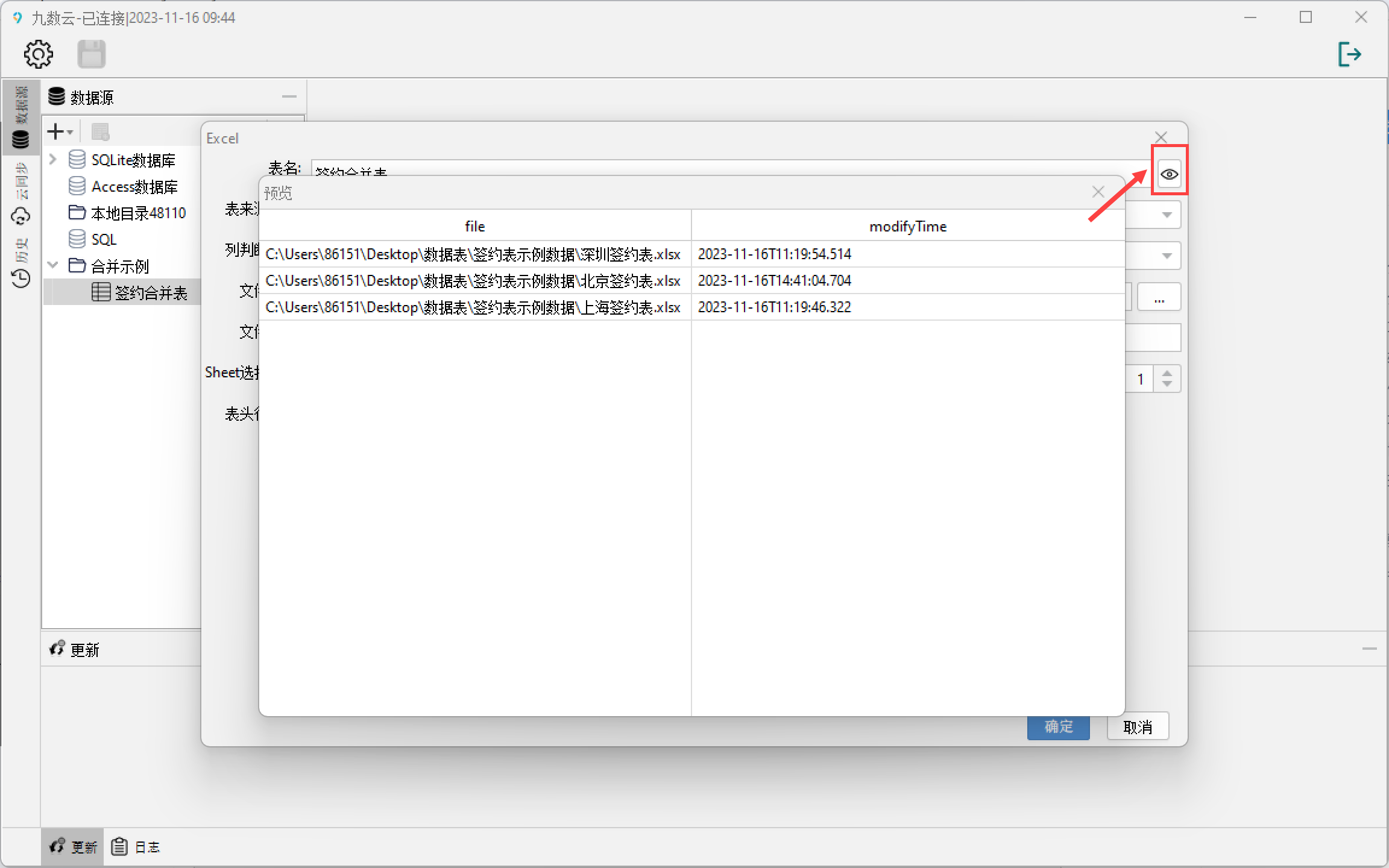The height and width of the screenshot is (868, 1389).
Task: Switch to the 更新 bottom tab
Action: [x=74, y=847]
